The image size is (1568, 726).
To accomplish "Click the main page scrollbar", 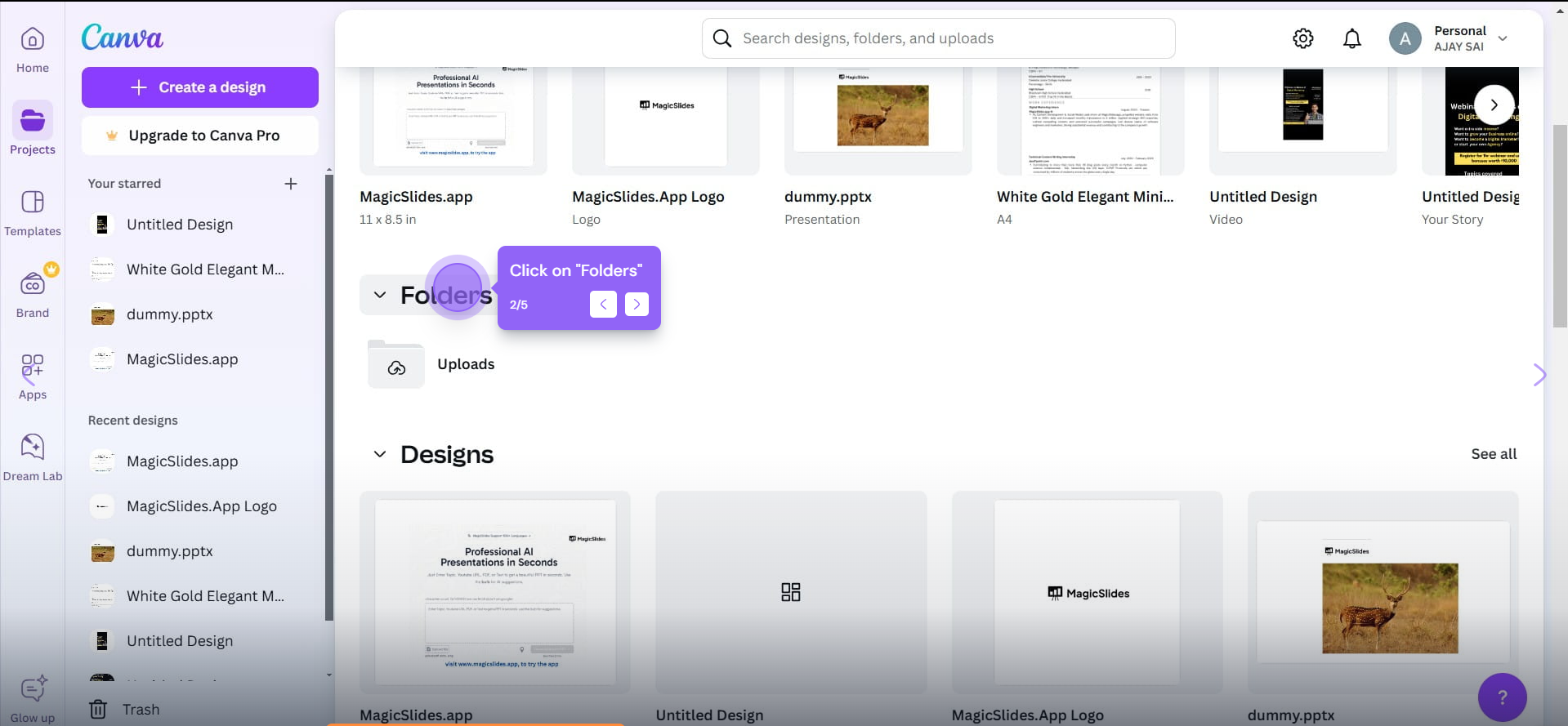I will coord(1560,226).
